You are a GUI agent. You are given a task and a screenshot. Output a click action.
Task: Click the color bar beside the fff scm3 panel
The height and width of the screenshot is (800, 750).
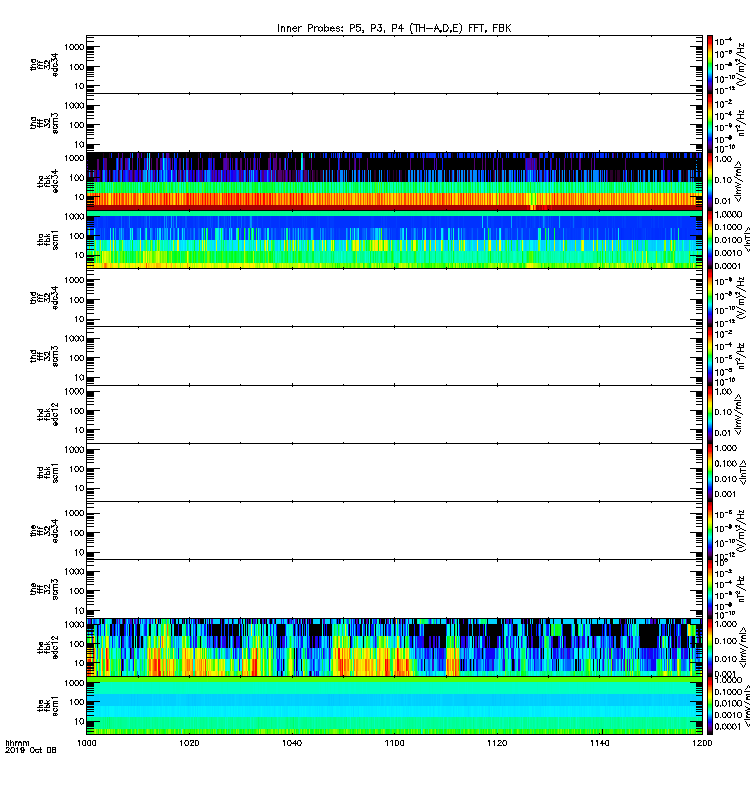pyautogui.click(x=710, y=589)
